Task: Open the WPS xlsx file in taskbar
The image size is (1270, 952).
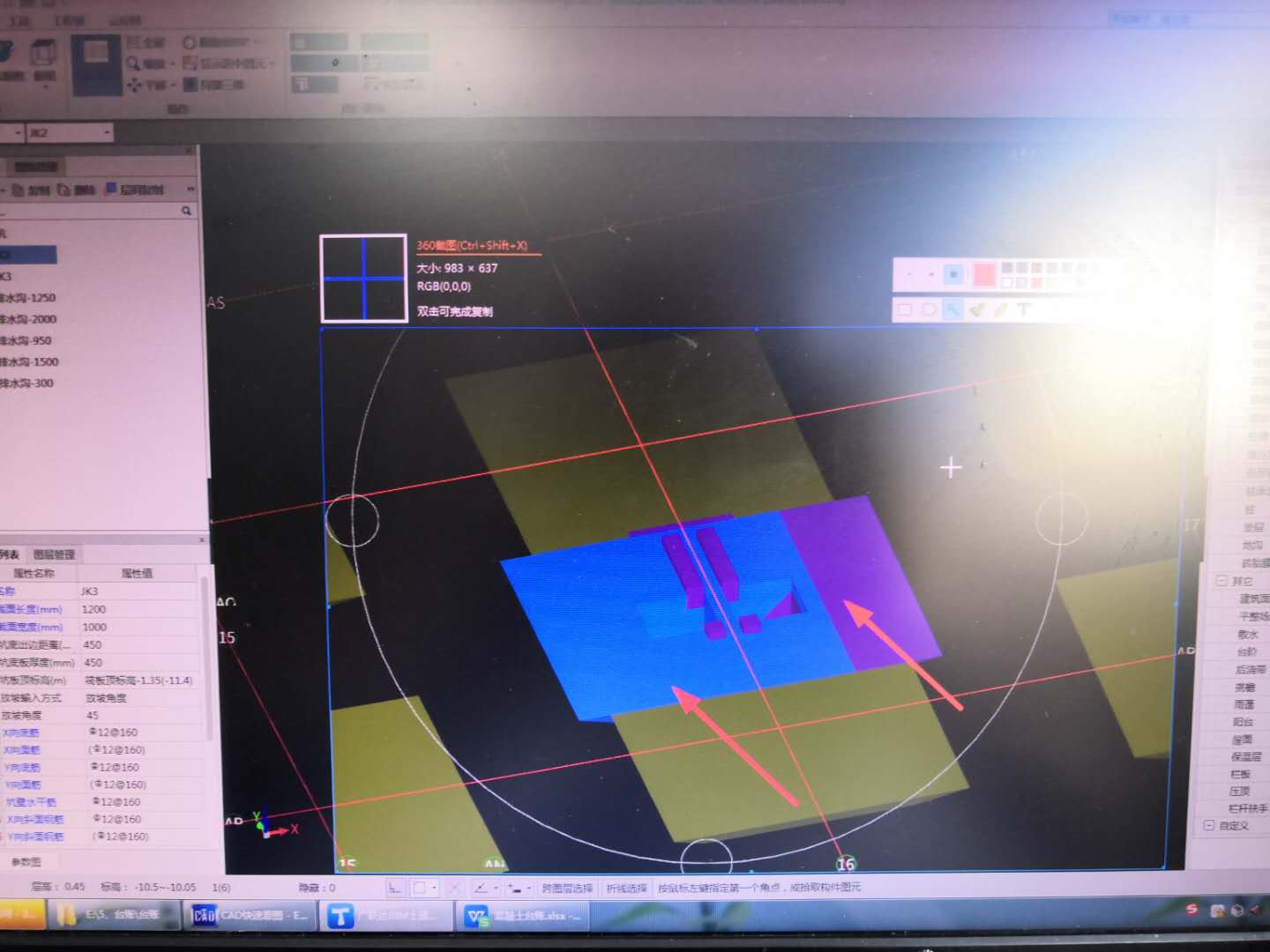Action: (523, 916)
